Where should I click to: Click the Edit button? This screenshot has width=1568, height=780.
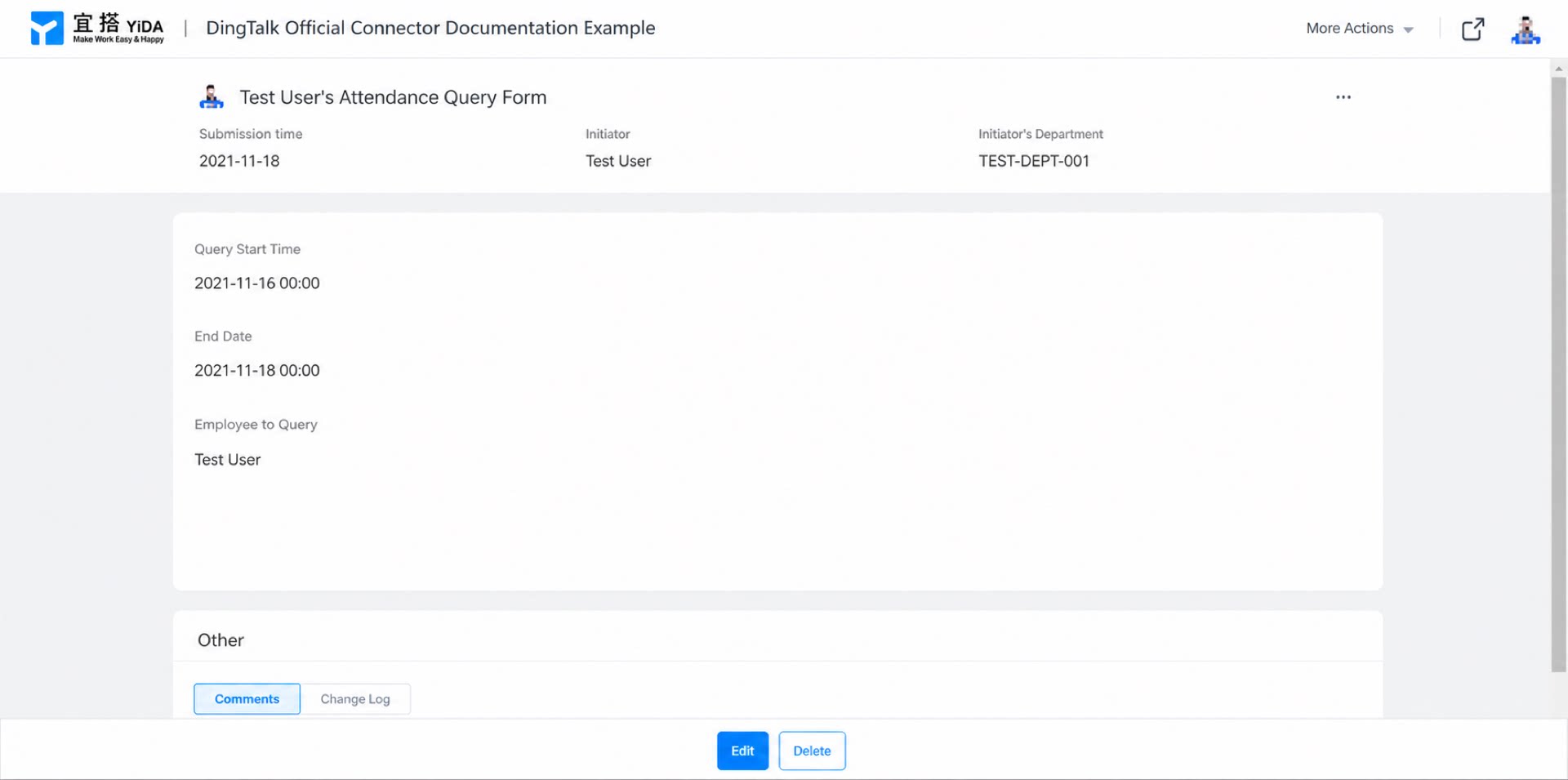tap(742, 751)
